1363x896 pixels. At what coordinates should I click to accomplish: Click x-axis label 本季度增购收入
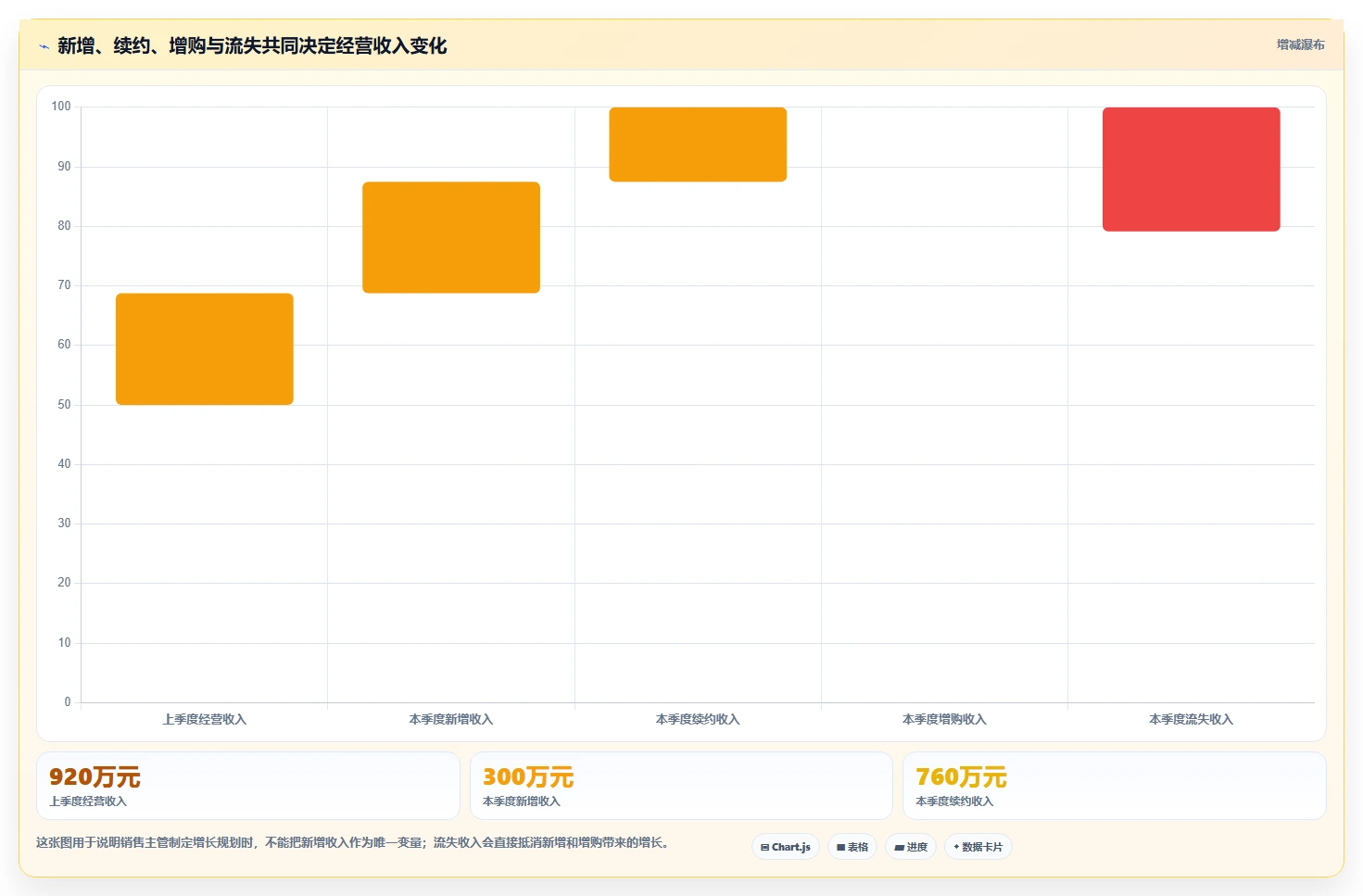click(x=944, y=719)
